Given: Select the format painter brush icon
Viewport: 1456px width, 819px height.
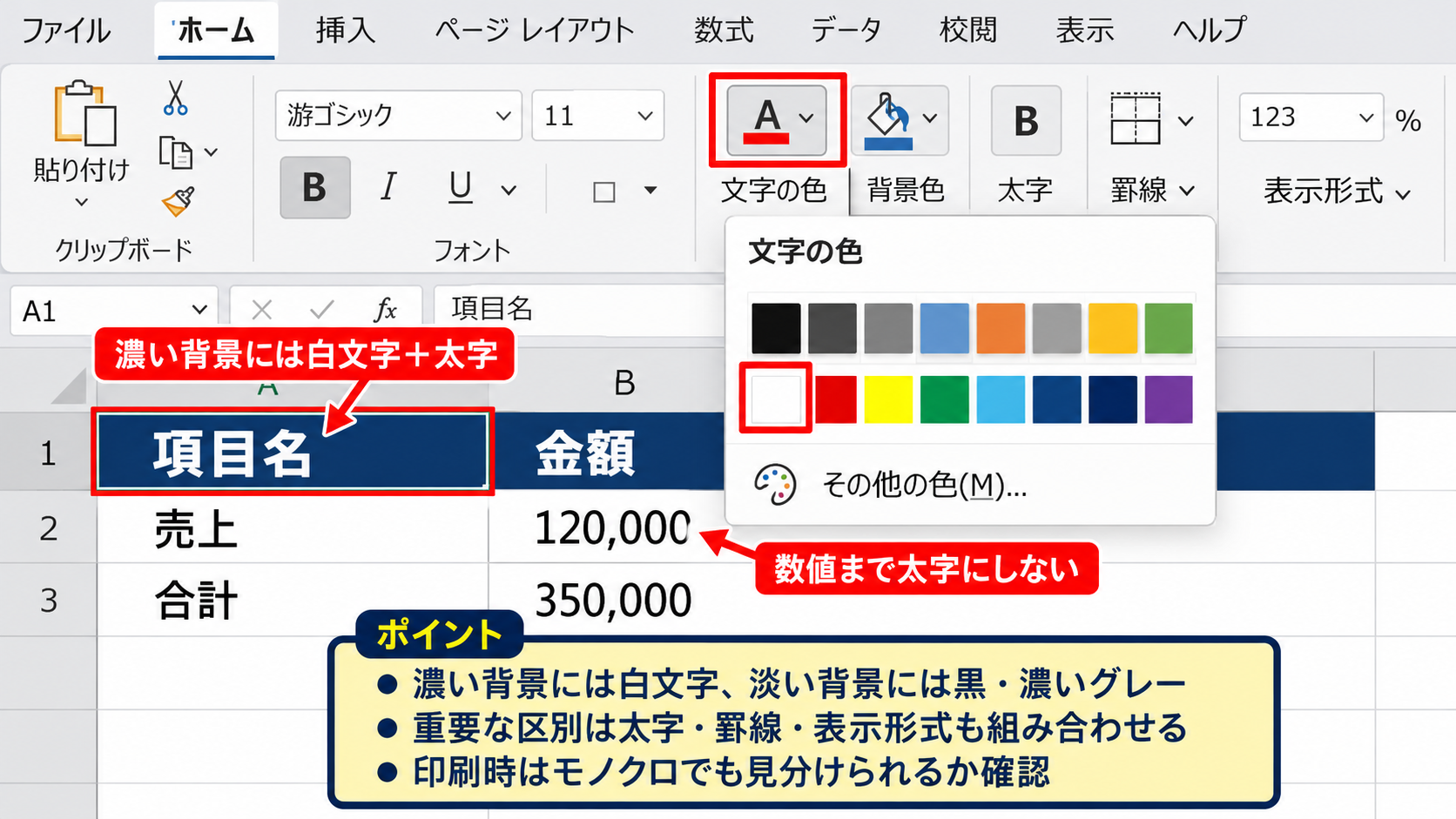Looking at the screenshot, I should pos(179,202).
